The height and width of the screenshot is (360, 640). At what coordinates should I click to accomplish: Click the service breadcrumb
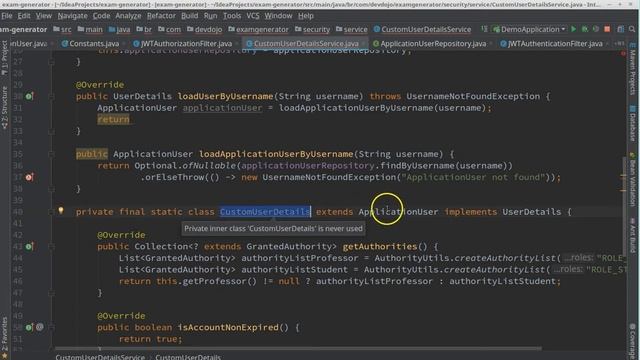[351, 29]
